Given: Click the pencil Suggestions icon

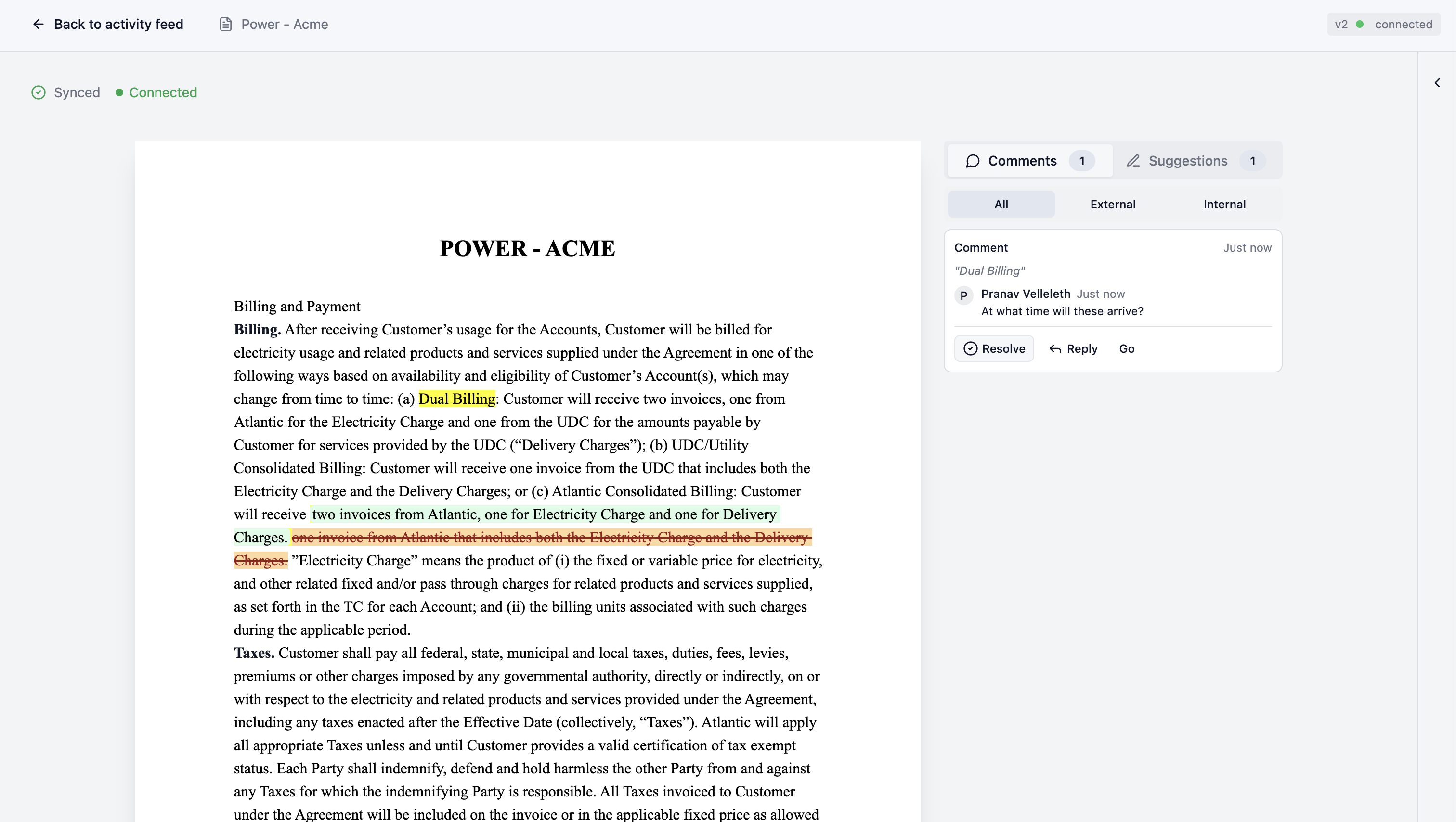Looking at the screenshot, I should click(x=1133, y=161).
